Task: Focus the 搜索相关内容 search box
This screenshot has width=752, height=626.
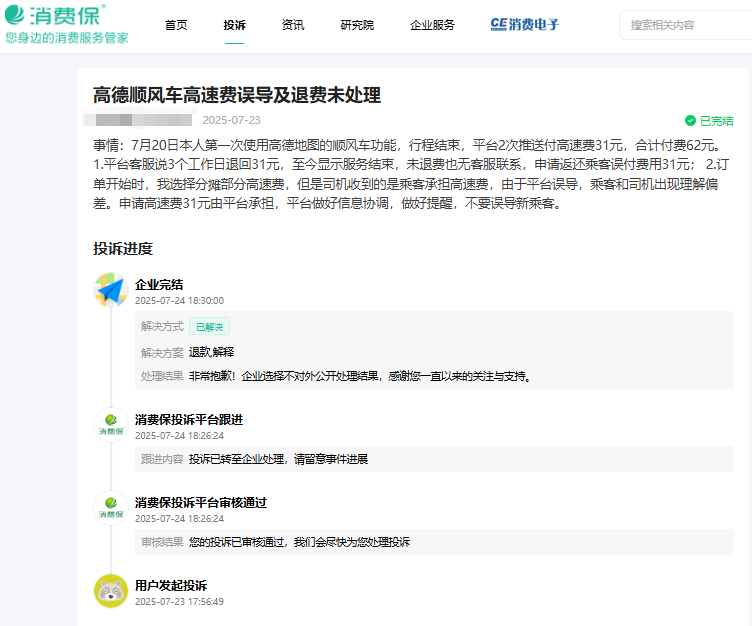Action: pyautogui.click(x=686, y=25)
